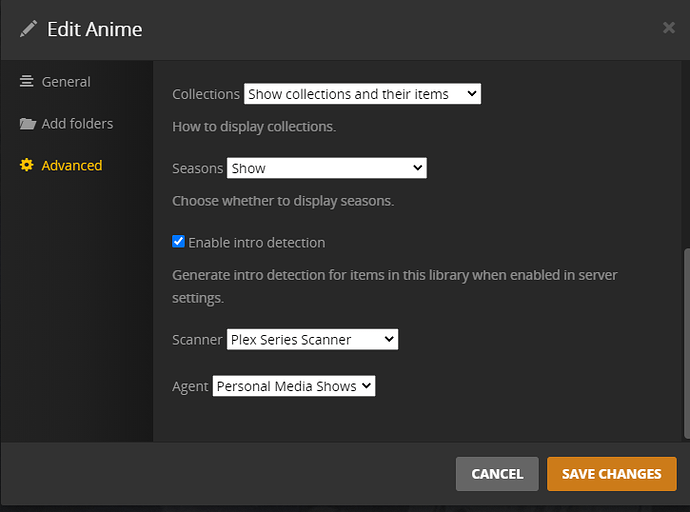Click the 'How to display collections' help text
Screen dimensions: 690x512
coord(254,127)
